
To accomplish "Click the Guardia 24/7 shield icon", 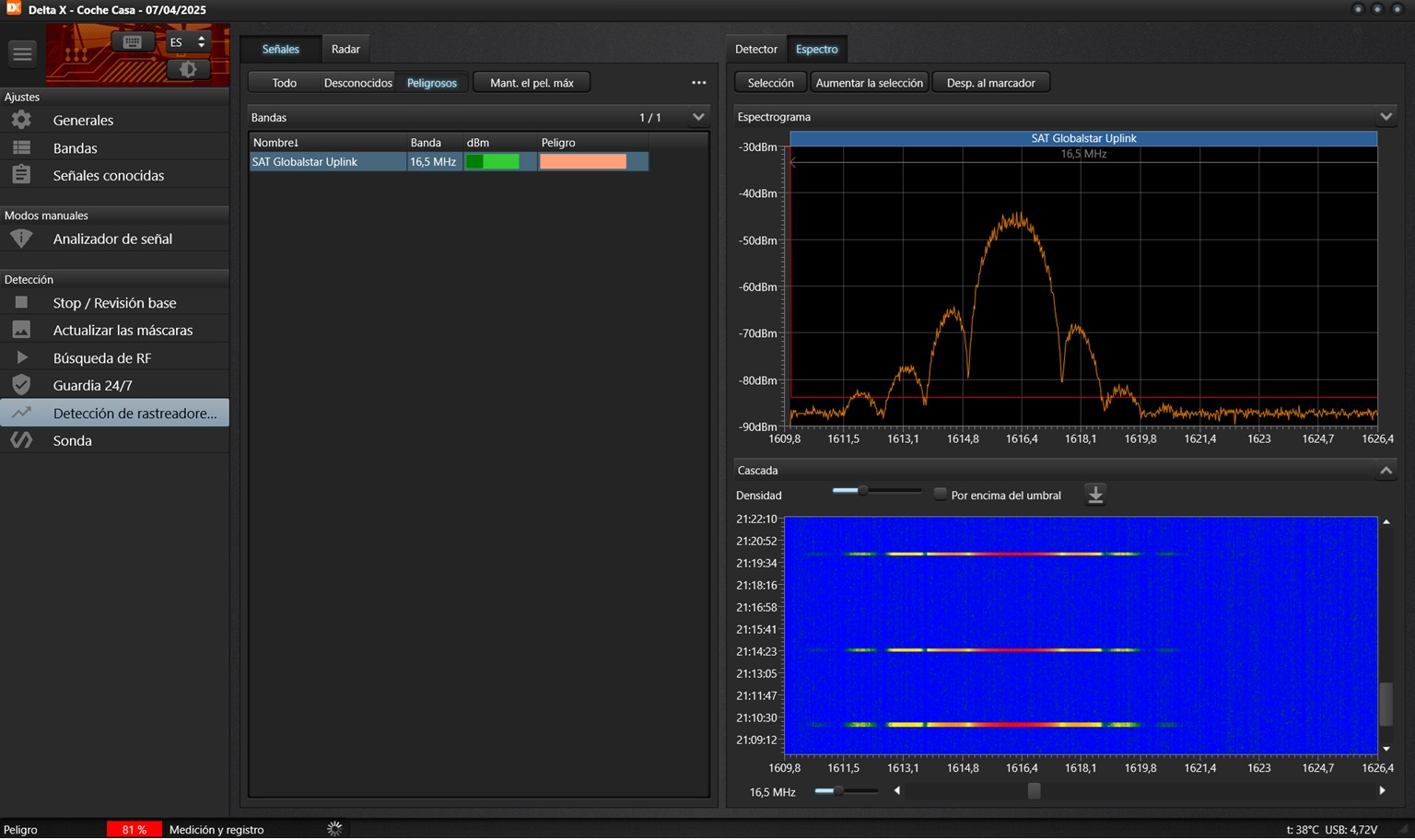I will coord(21,385).
